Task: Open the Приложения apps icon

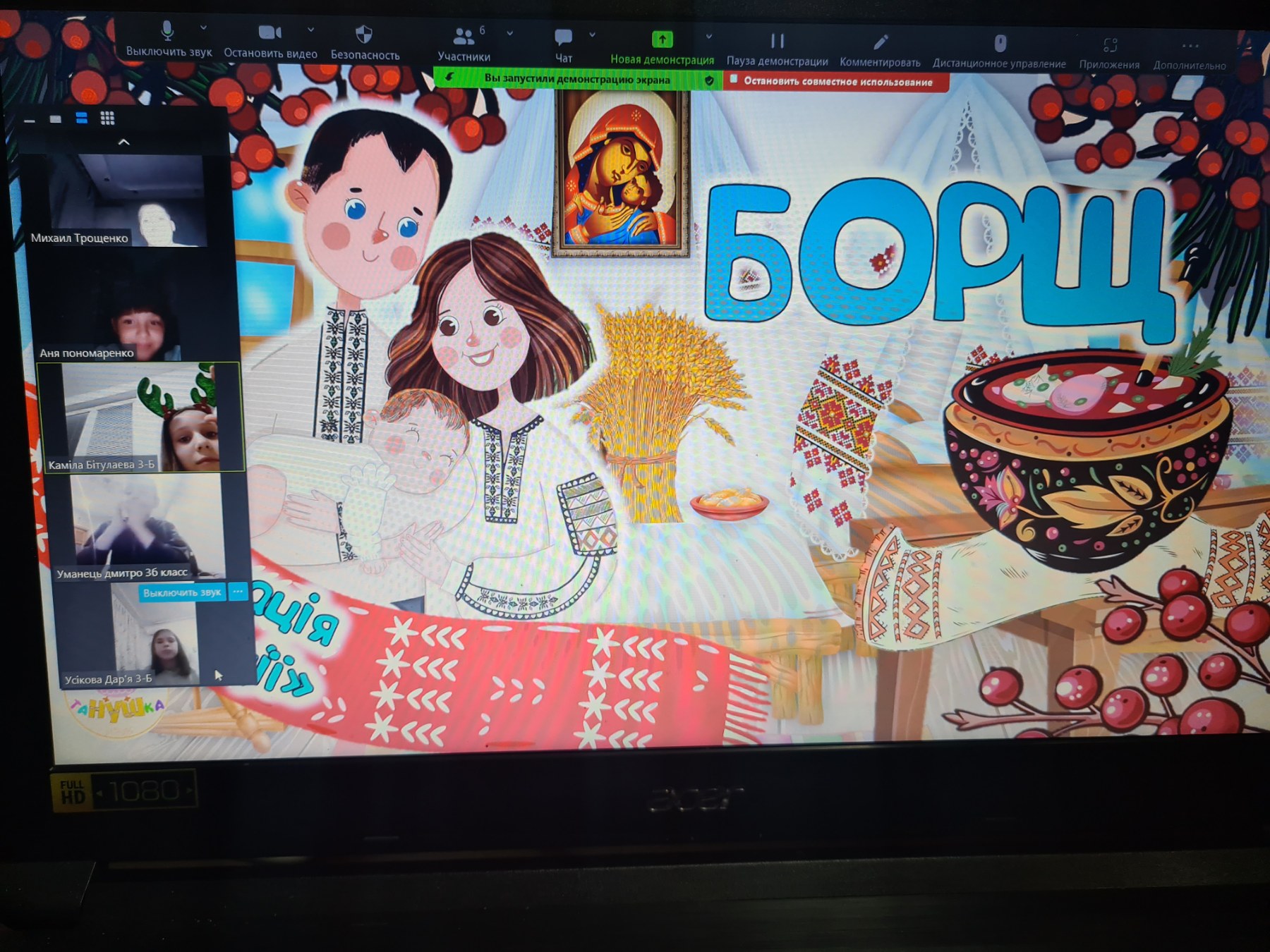Action: tap(1110, 47)
